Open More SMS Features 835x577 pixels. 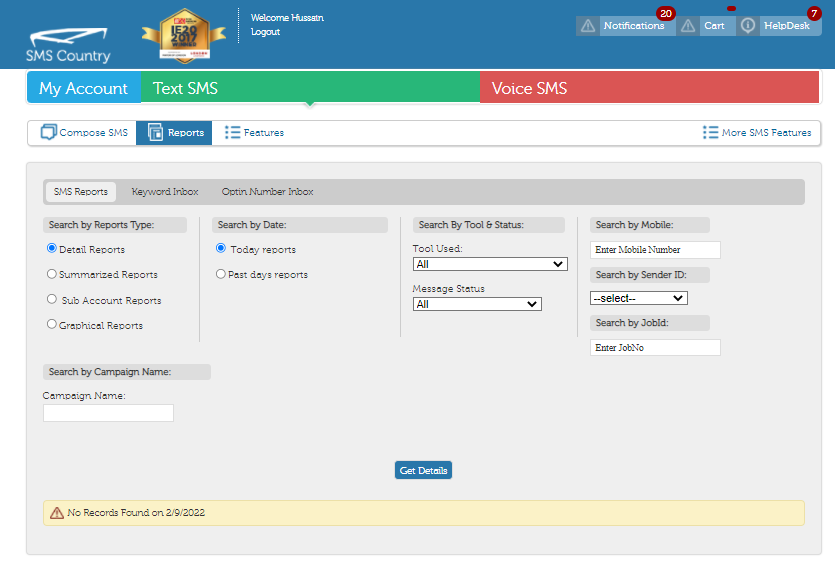tap(757, 131)
